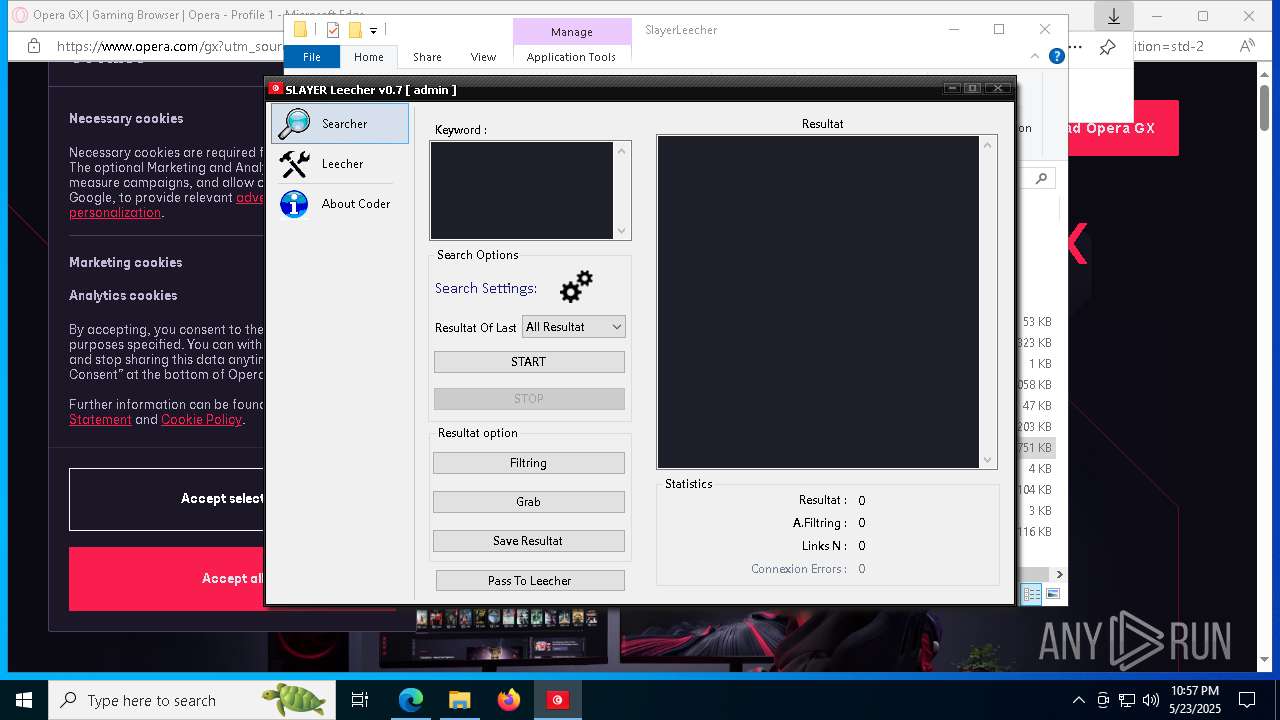Open File tab in Explorer ribbon
Image resolution: width=1280 pixels, height=720 pixels.
312,57
